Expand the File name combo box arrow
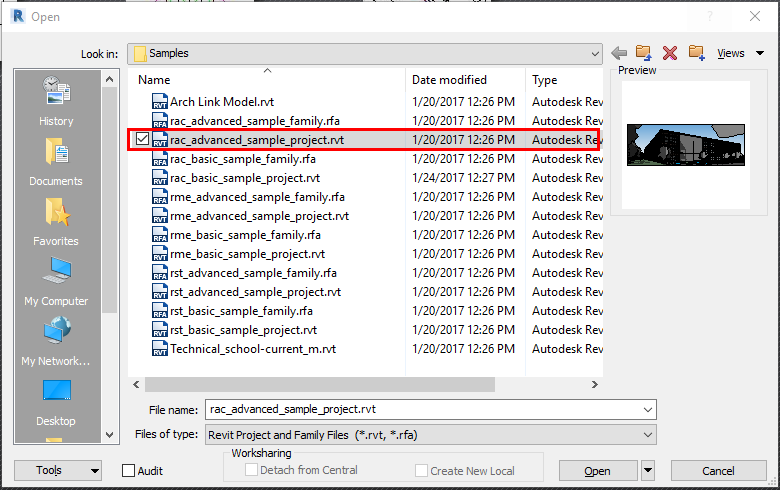This screenshot has height=490, width=780. tap(648, 409)
